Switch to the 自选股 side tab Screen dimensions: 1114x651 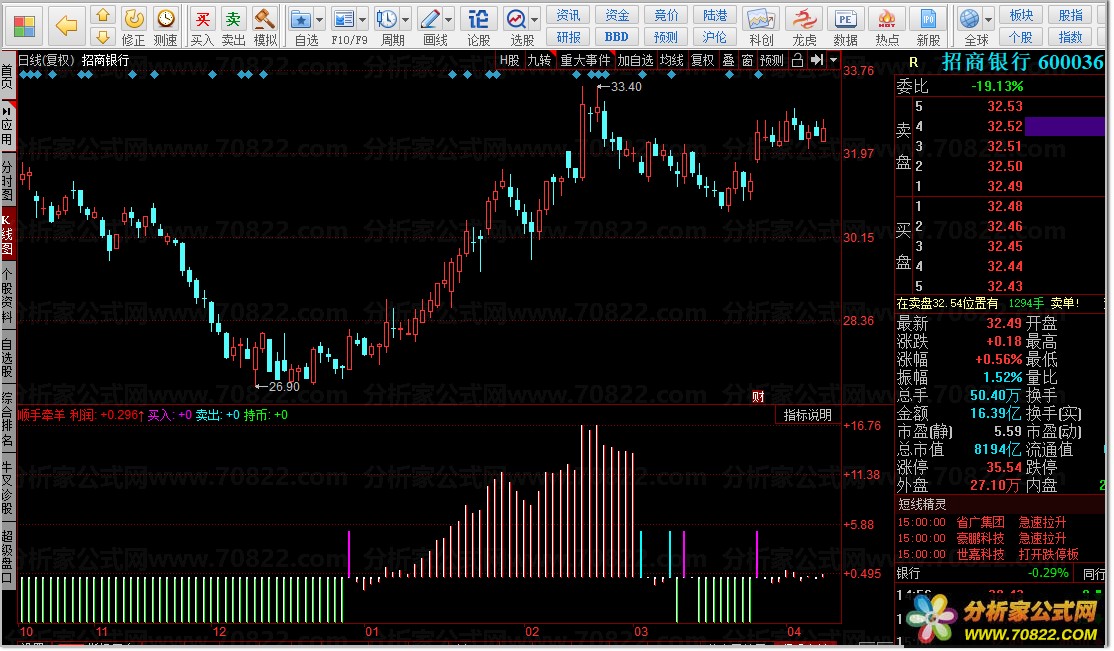click(x=7, y=357)
